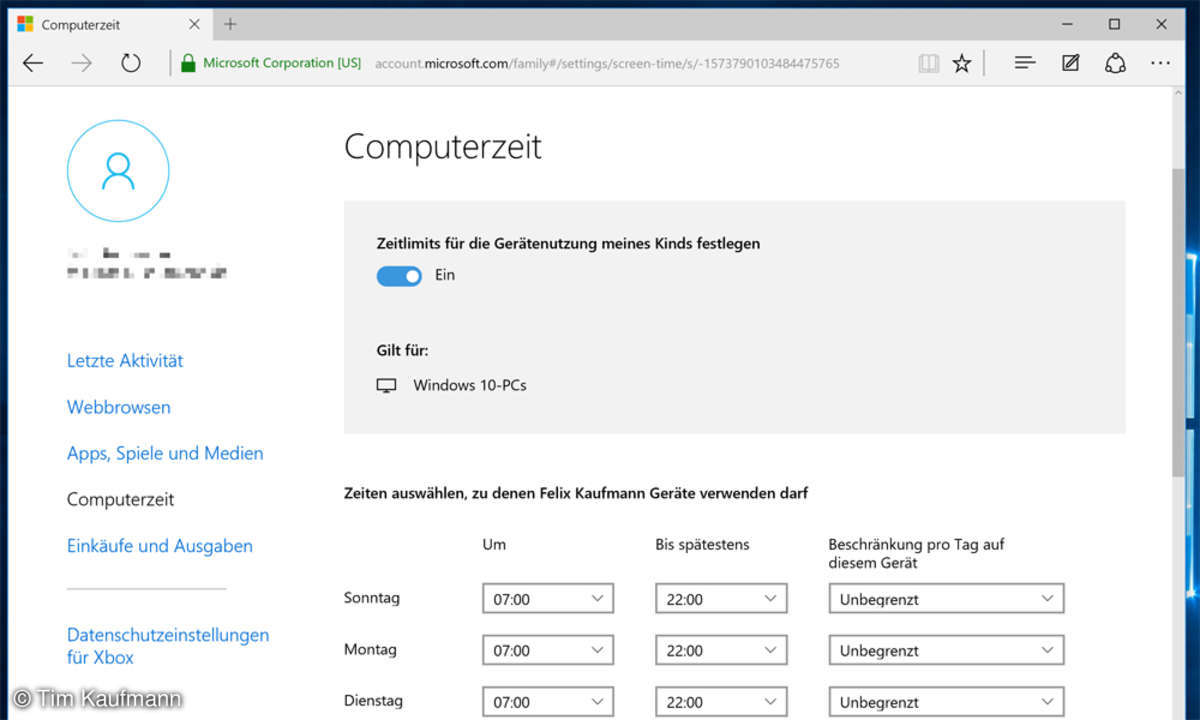The width and height of the screenshot is (1200, 720).
Task: Turn off the Zeitlimits toggle switch
Action: 399,275
